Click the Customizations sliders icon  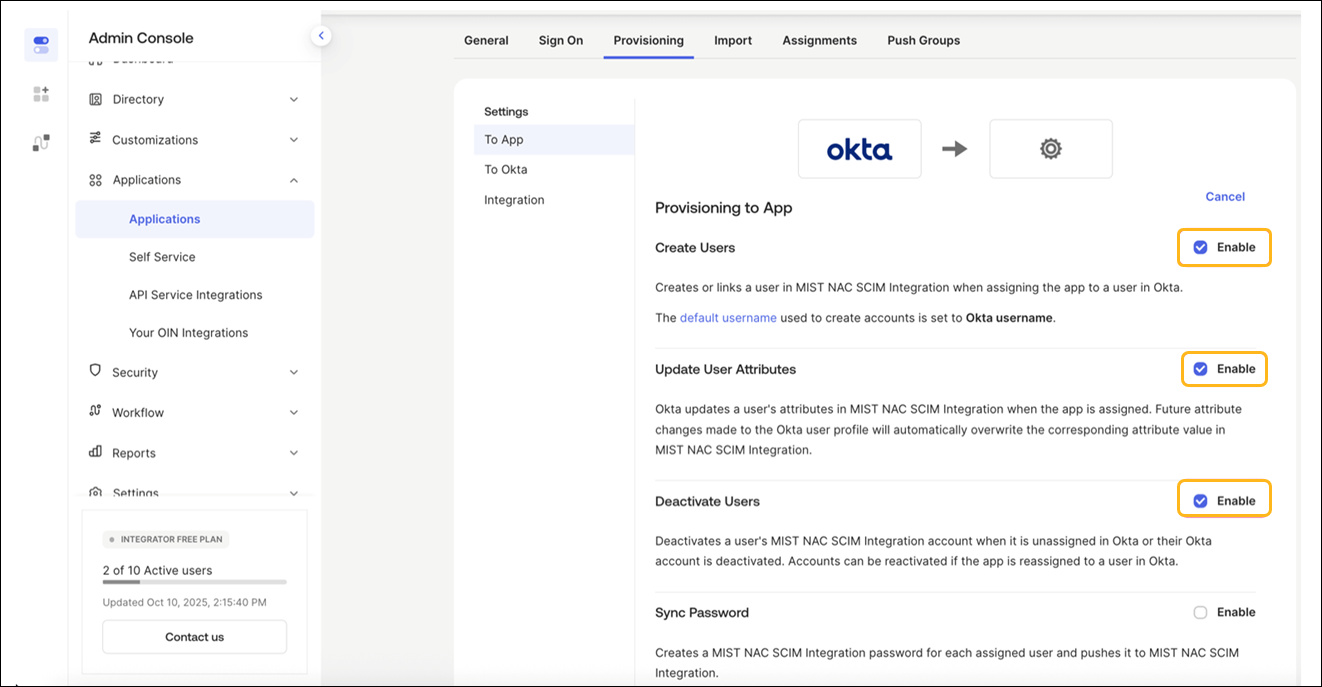(96, 139)
